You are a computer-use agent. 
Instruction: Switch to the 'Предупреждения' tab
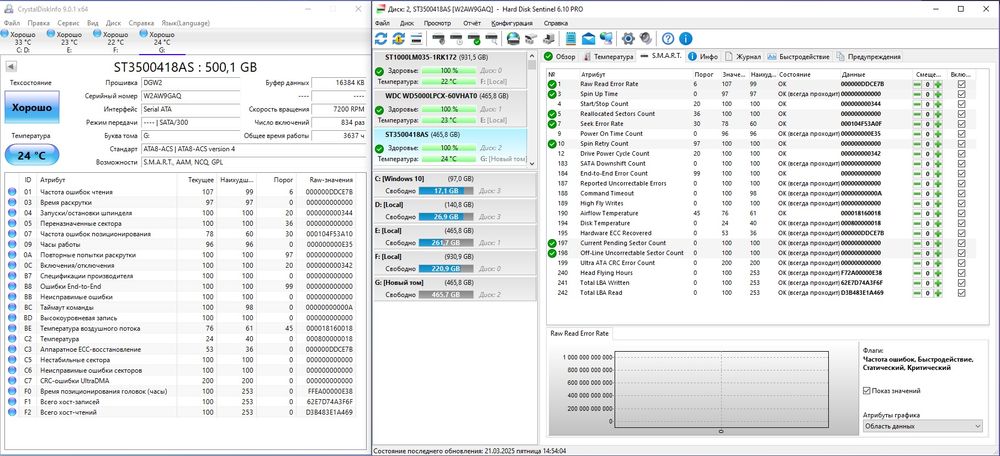tap(869, 57)
